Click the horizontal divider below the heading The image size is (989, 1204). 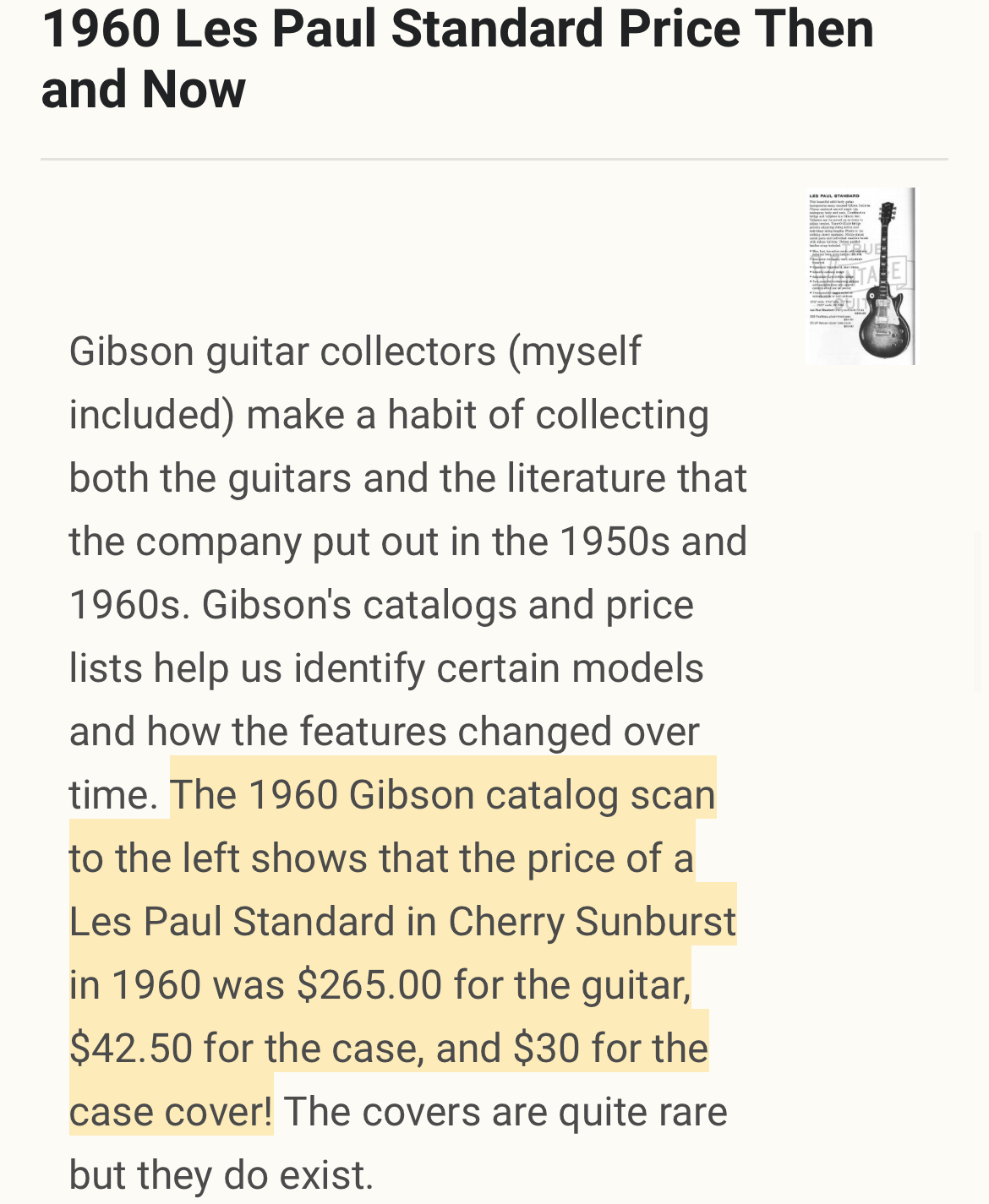click(x=494, y=159)
